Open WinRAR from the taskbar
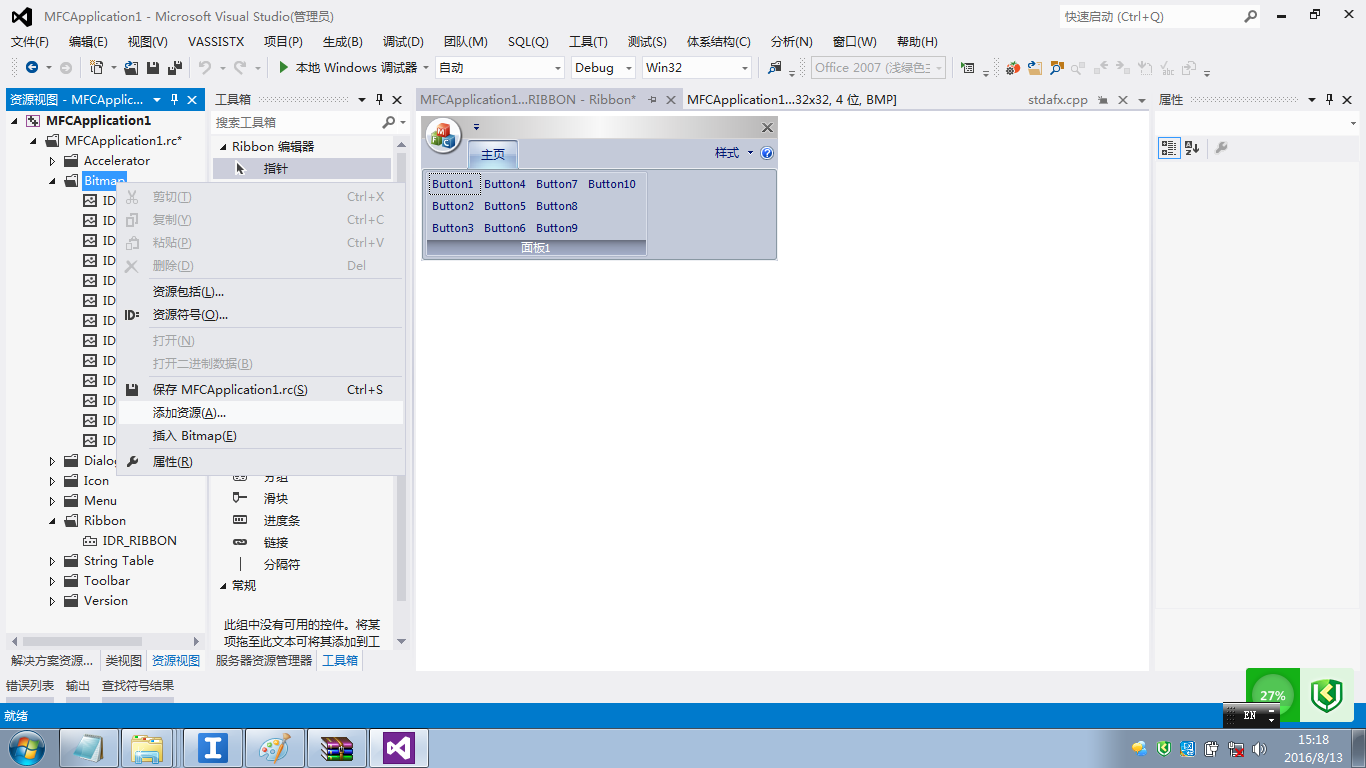 pyautogui.click(x=337, y=748)
